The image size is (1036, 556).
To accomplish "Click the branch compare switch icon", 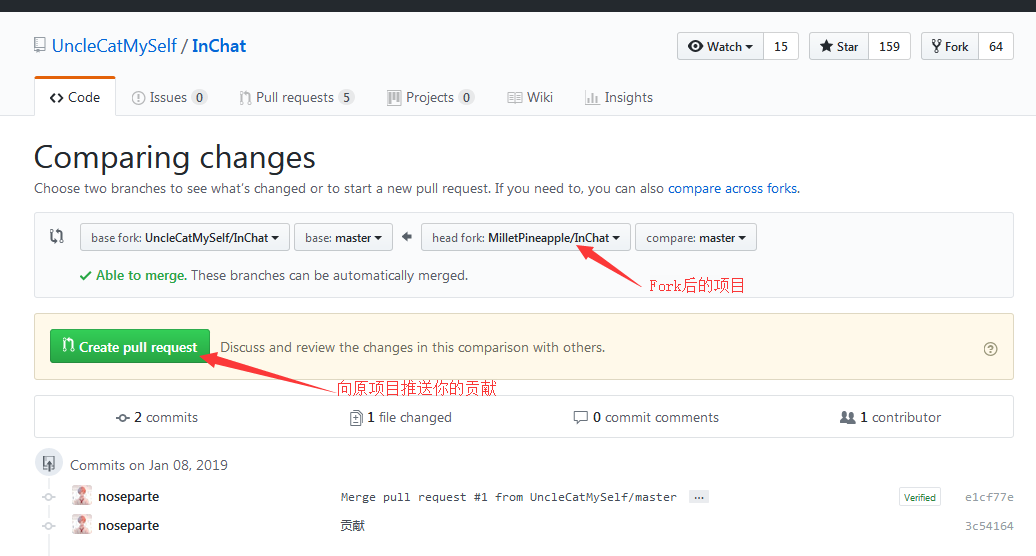I will click(x=57, y=236).
